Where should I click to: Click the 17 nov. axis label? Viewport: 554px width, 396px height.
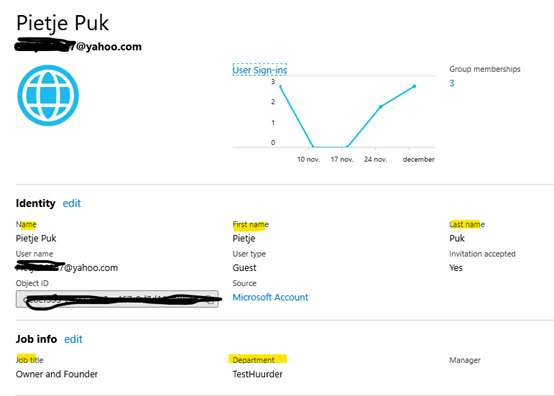tap(342, 159)
